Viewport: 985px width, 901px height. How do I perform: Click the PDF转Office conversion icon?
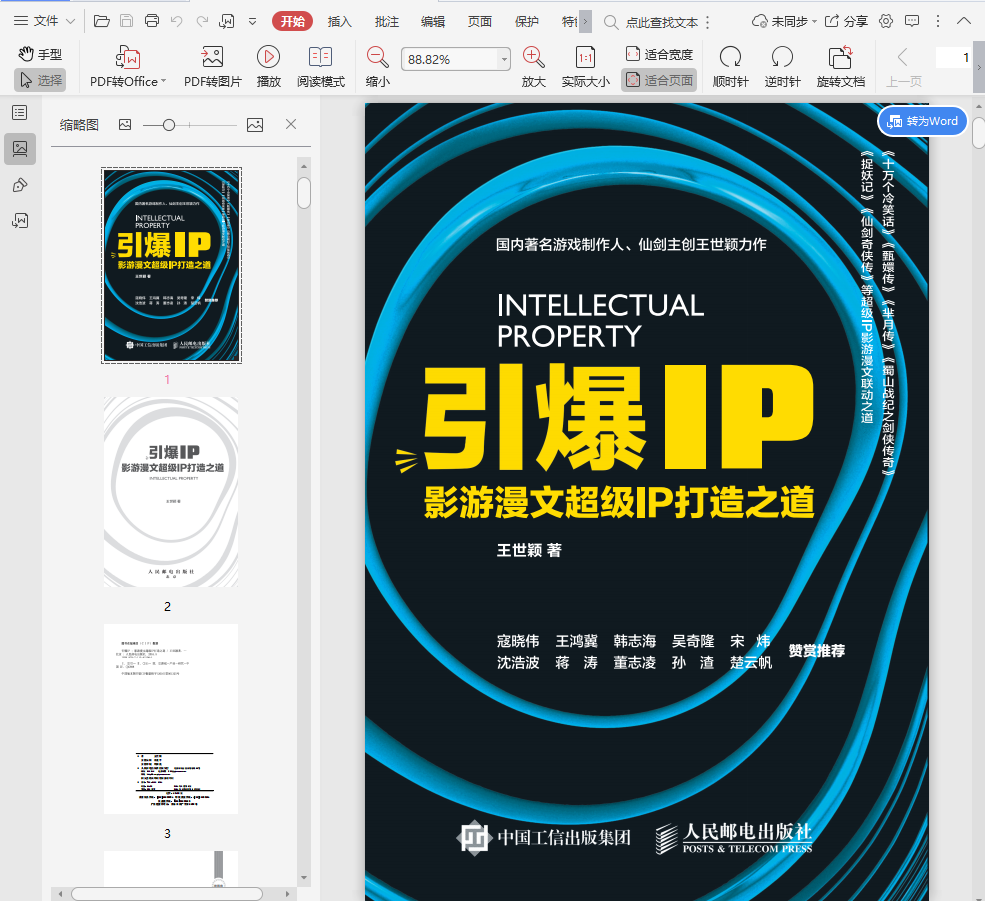pyautogui.click(x=128, y=58)
